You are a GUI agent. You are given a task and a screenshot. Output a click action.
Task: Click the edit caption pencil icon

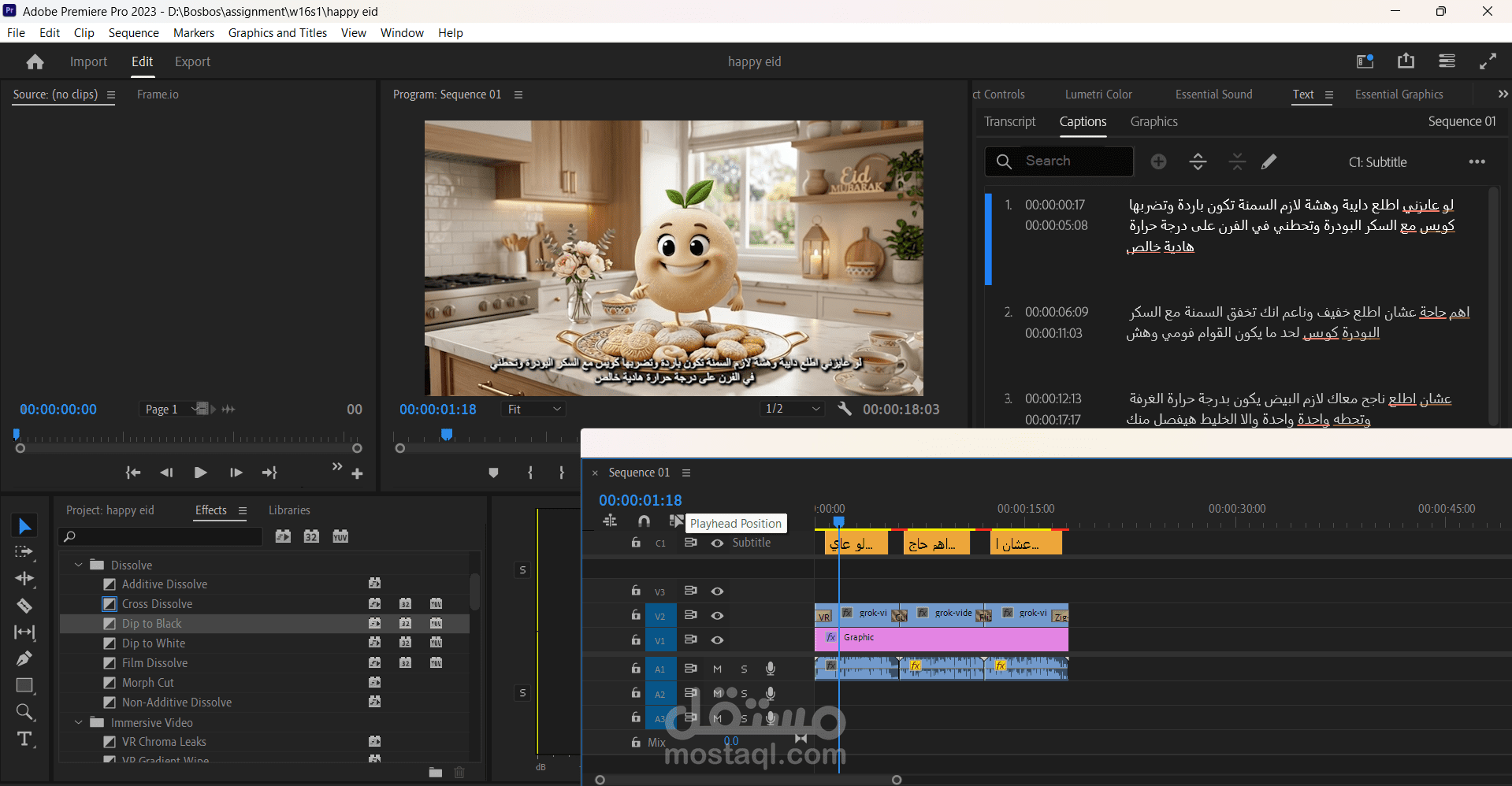click(1269, 161)
